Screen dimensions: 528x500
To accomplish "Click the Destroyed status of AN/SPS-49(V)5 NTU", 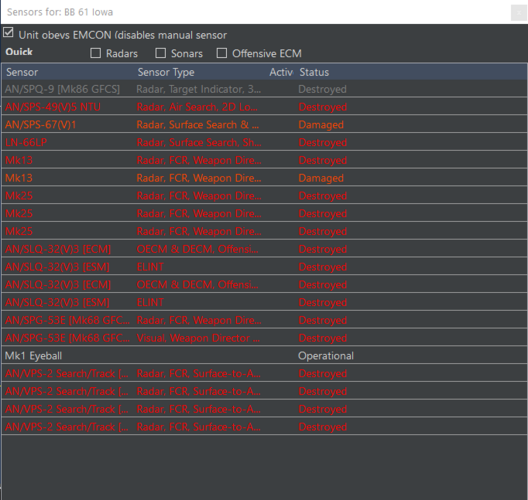I will [323, 107].
